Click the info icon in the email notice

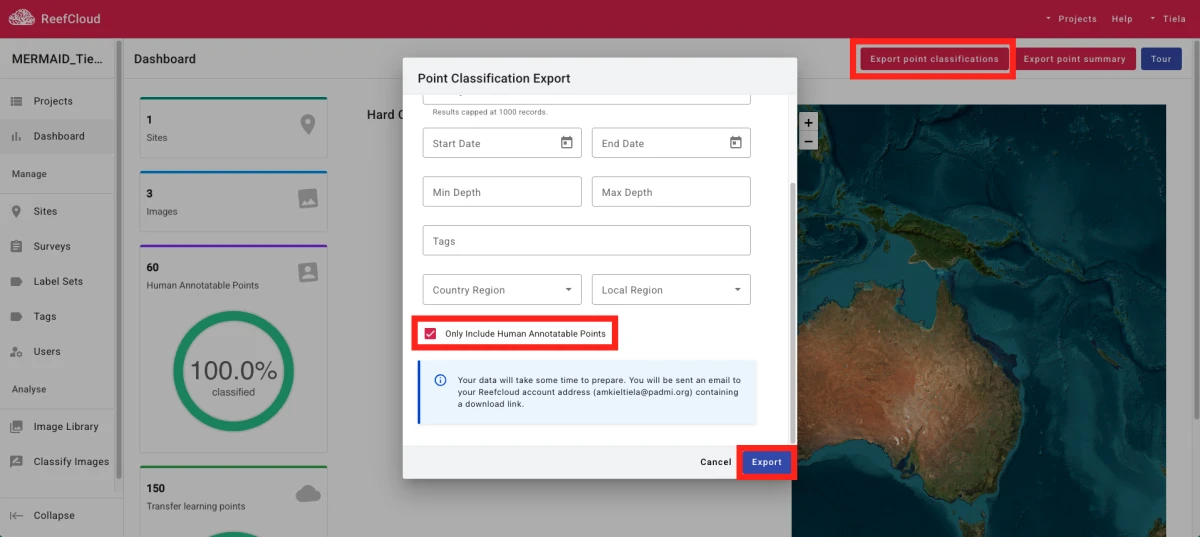(x=440, y=380)
